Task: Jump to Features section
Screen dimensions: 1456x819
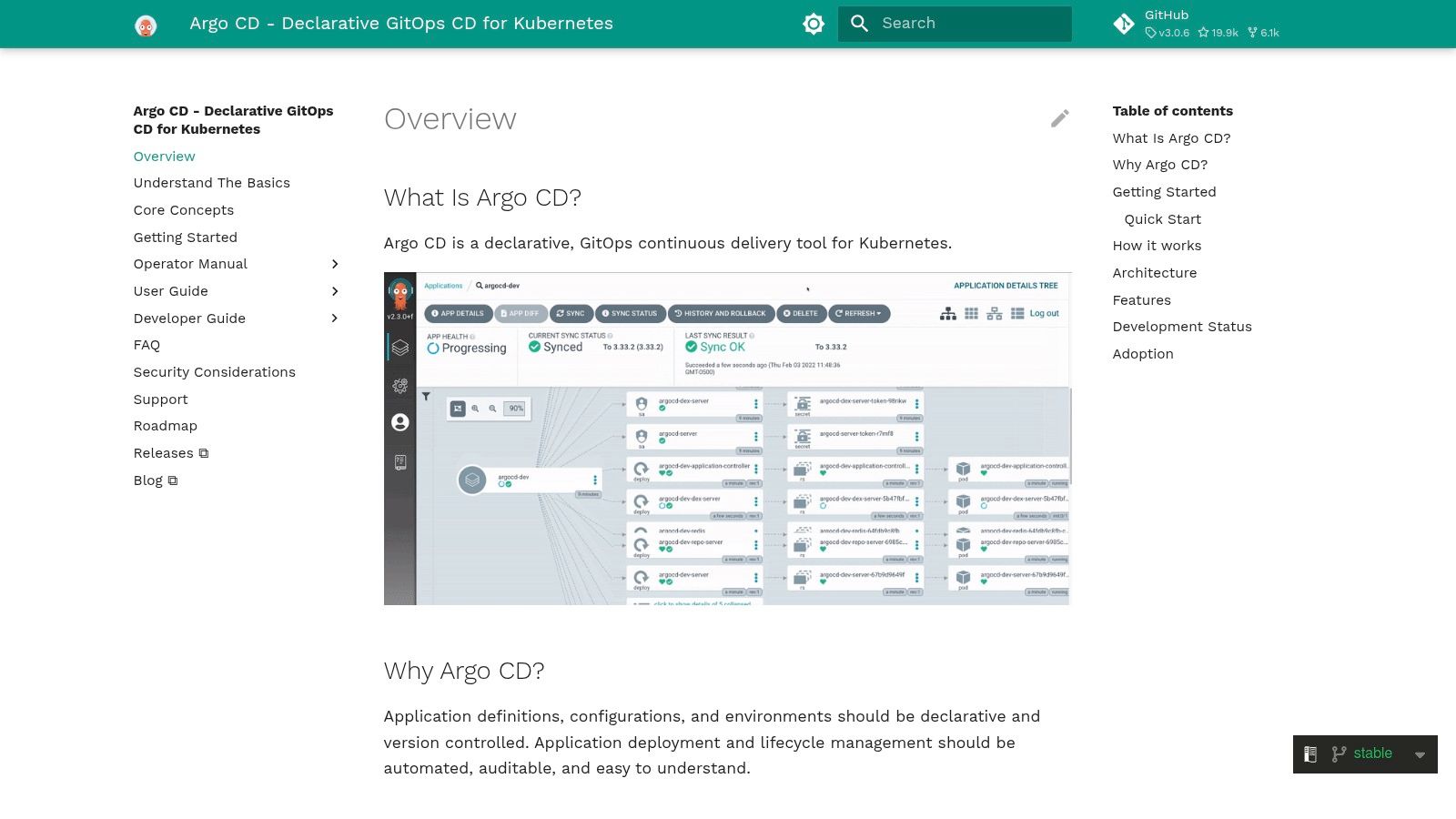Action: pyautogui.click(x=1142, y=300)
